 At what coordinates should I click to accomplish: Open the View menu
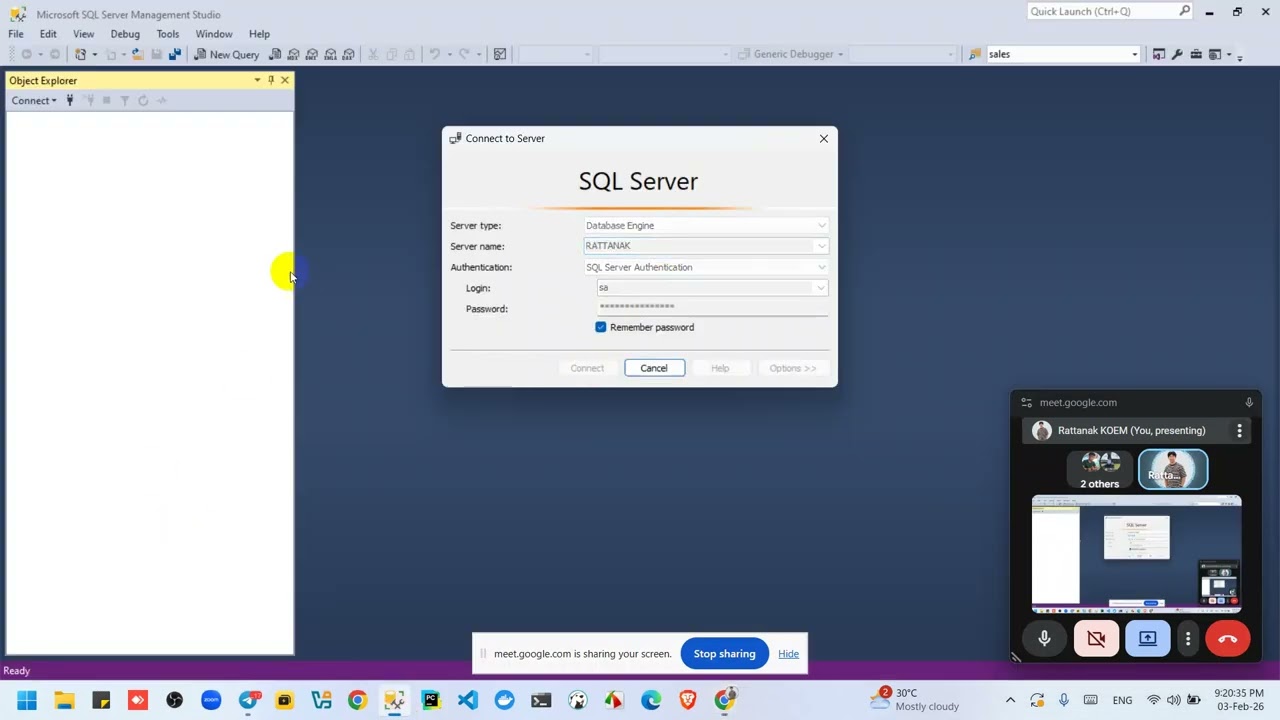click(x=83, y=34)
